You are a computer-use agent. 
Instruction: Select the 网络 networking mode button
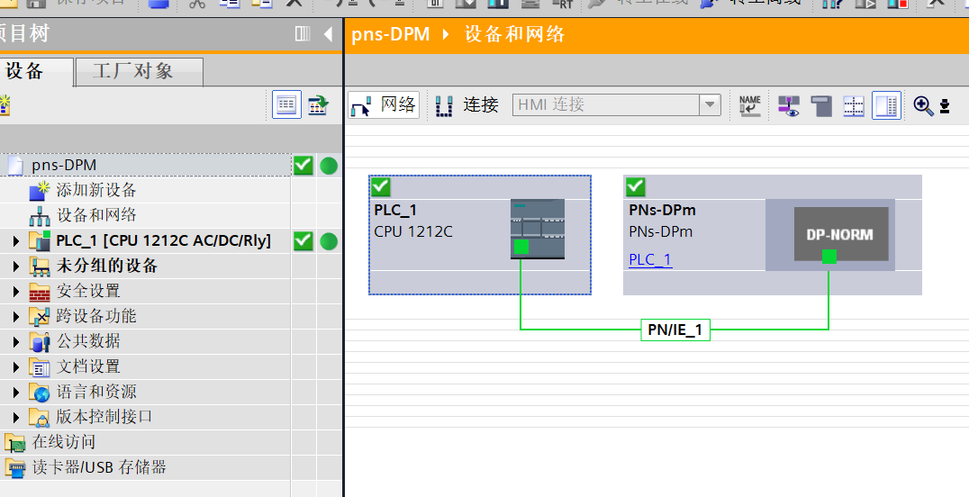[x=384, y=105]
